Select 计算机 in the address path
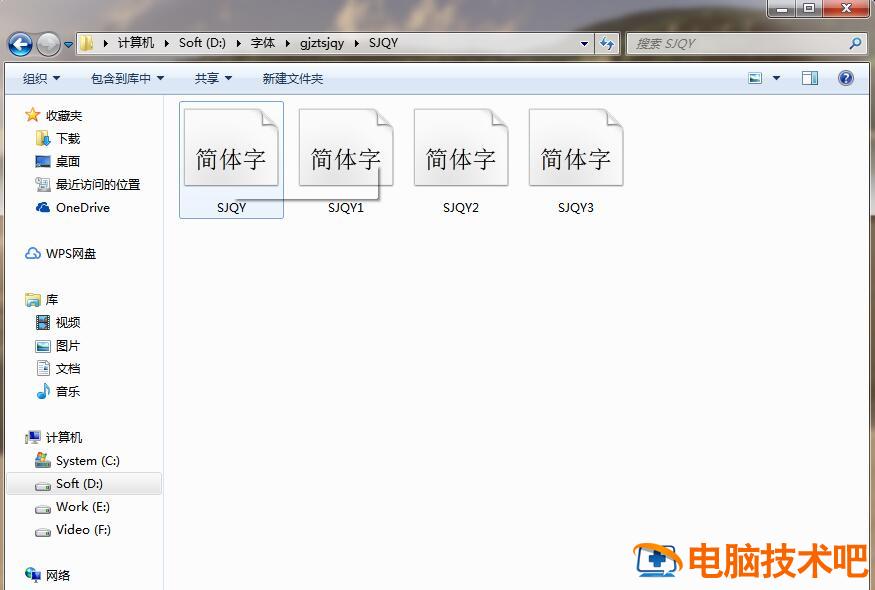The image size is (875, 590). click(x=136, y=43)
